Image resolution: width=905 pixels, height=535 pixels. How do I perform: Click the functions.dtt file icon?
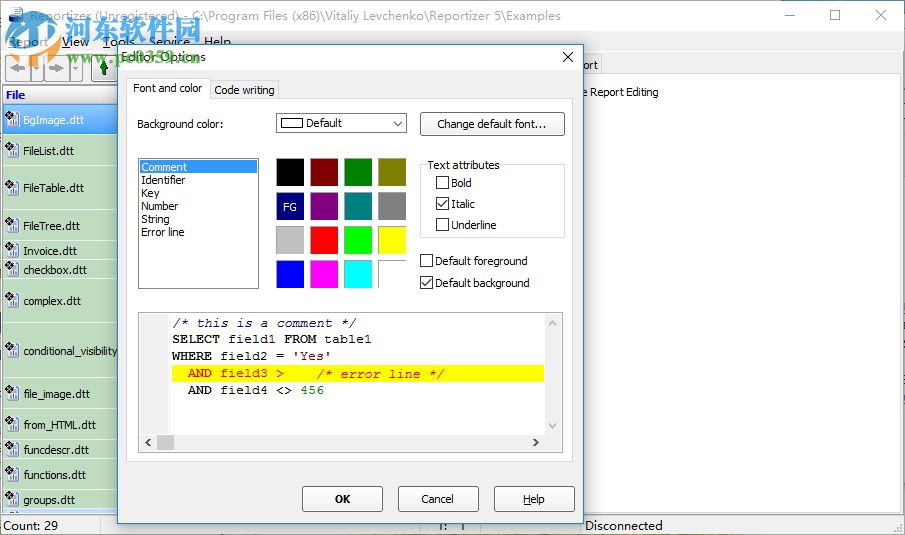point(12,474)
